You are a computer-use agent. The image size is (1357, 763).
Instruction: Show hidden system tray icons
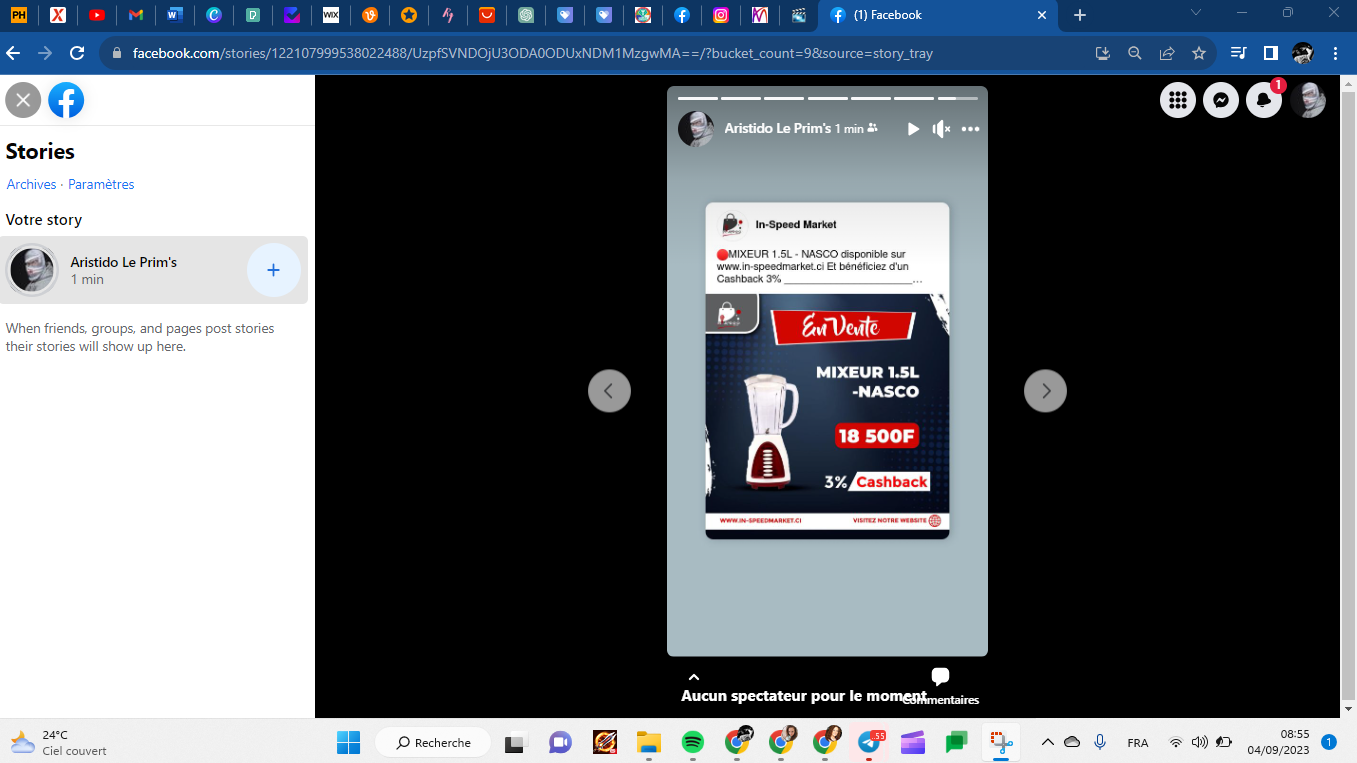(1047, 742)
